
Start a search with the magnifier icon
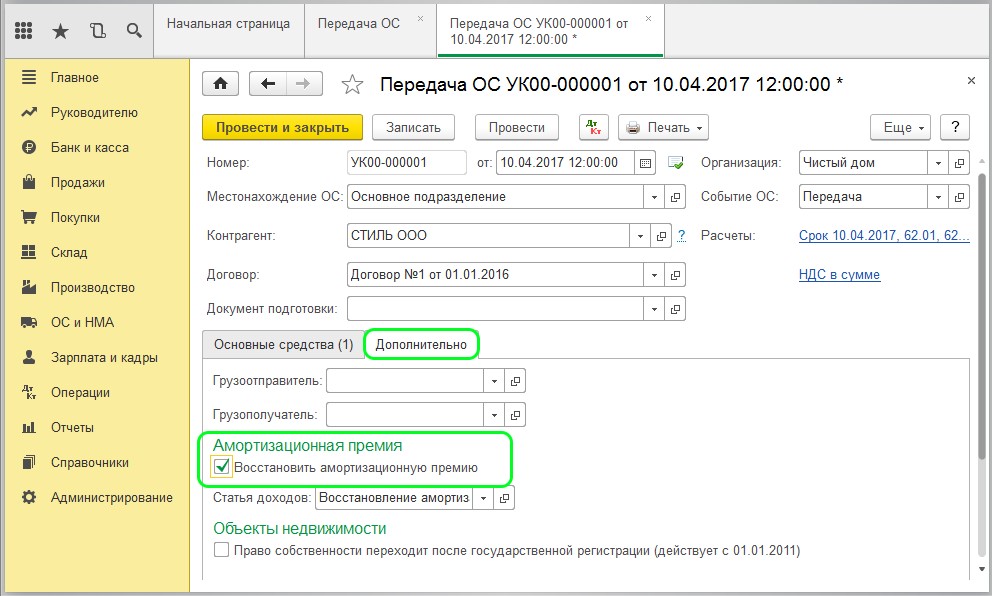tap(133, 30)
